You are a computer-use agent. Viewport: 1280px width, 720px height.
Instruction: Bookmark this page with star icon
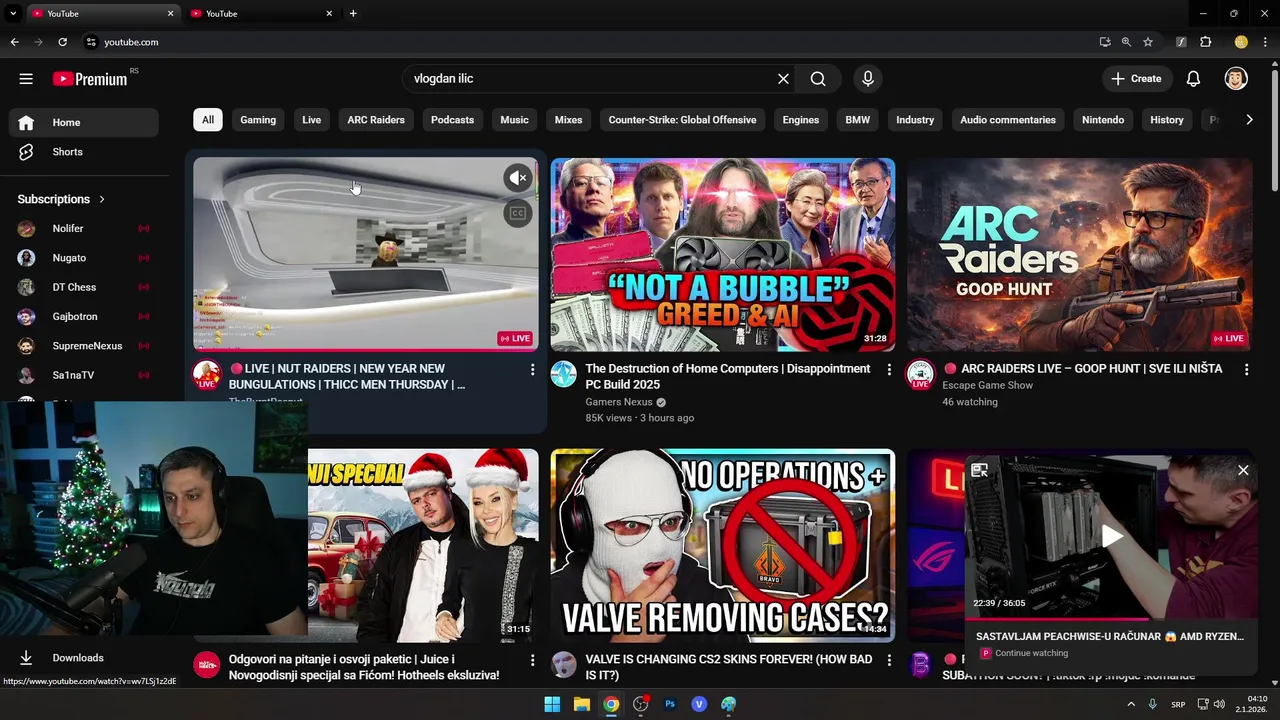click(x=1148, y=42)
